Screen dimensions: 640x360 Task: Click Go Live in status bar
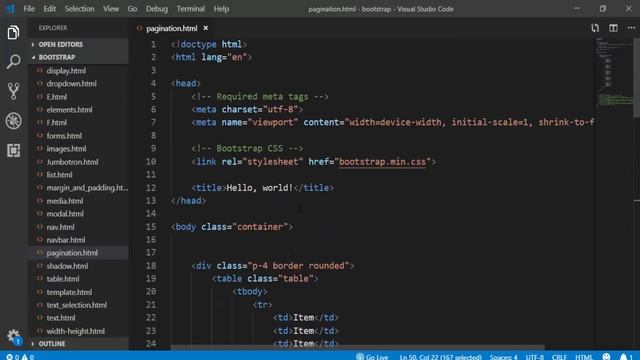[372, 357]
